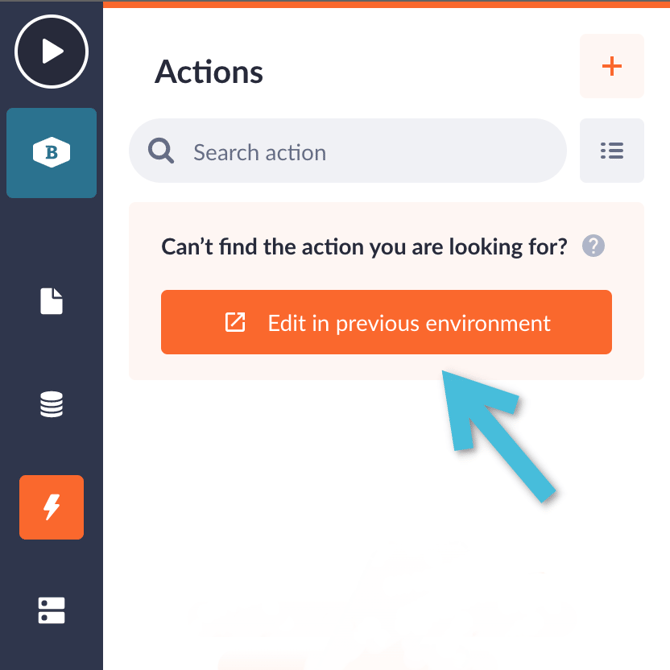Focus the Search action input field

360,152
